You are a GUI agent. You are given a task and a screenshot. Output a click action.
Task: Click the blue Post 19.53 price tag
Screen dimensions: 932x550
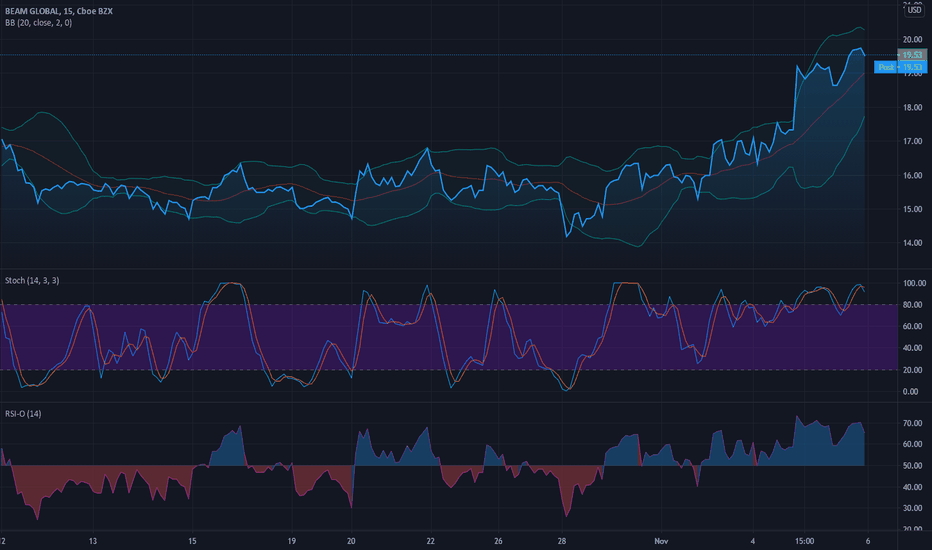[900, 67]
